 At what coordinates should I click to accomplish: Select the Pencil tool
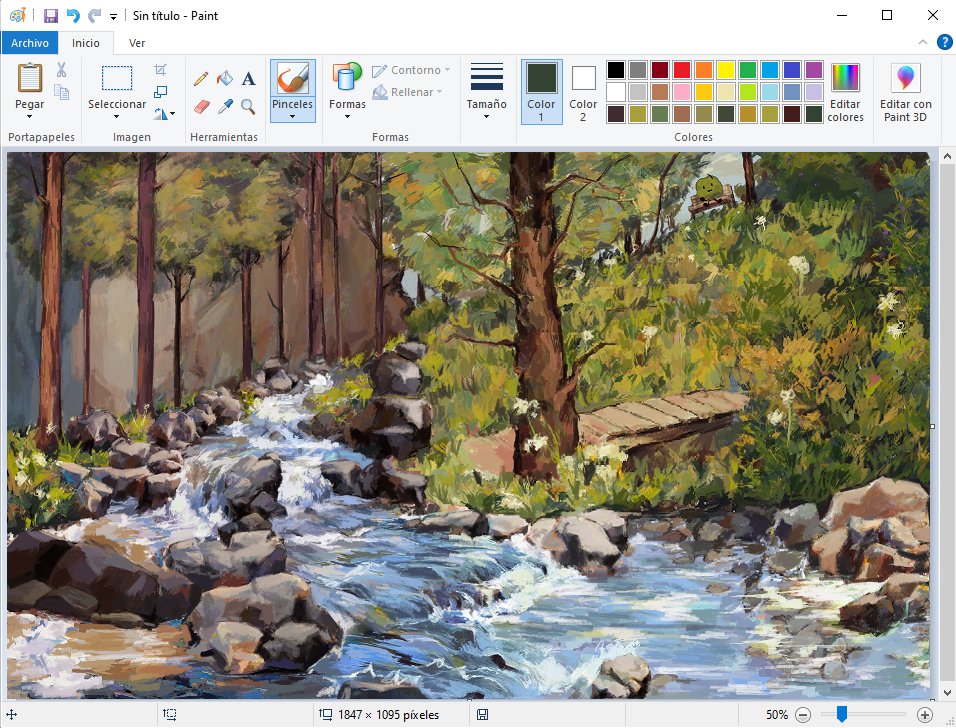pos(201,79)
